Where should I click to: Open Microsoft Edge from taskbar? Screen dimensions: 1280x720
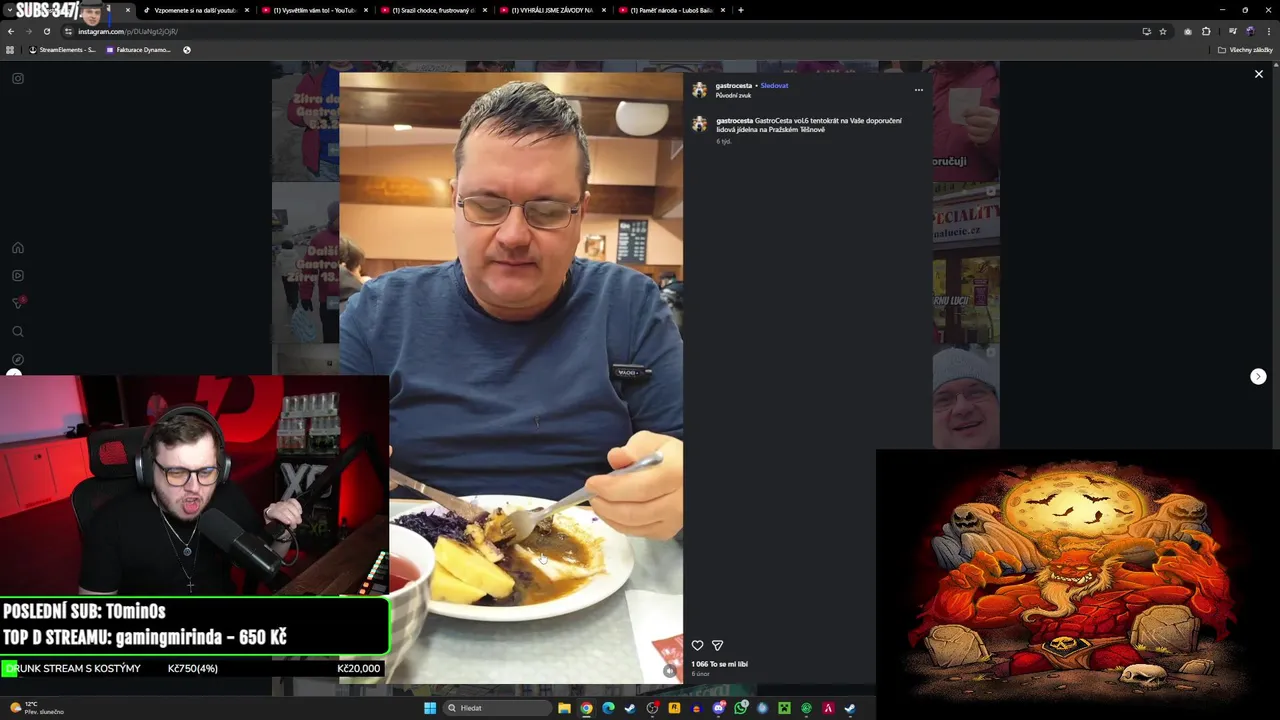tap(608, 708)
